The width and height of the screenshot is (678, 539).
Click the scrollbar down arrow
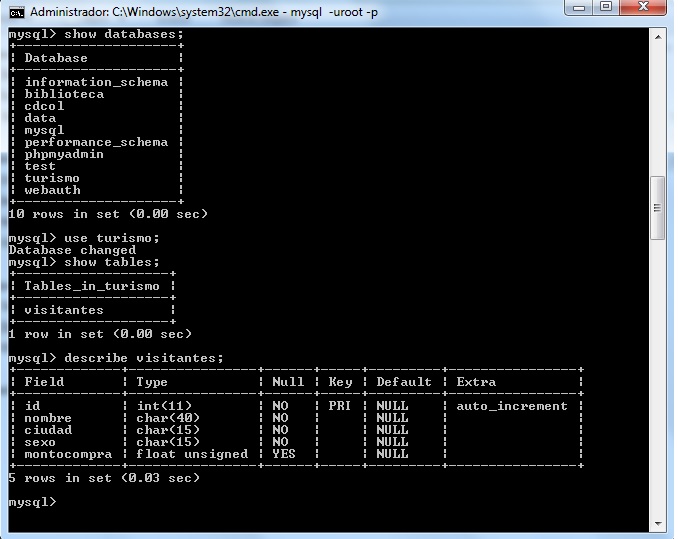coord(657,522)
